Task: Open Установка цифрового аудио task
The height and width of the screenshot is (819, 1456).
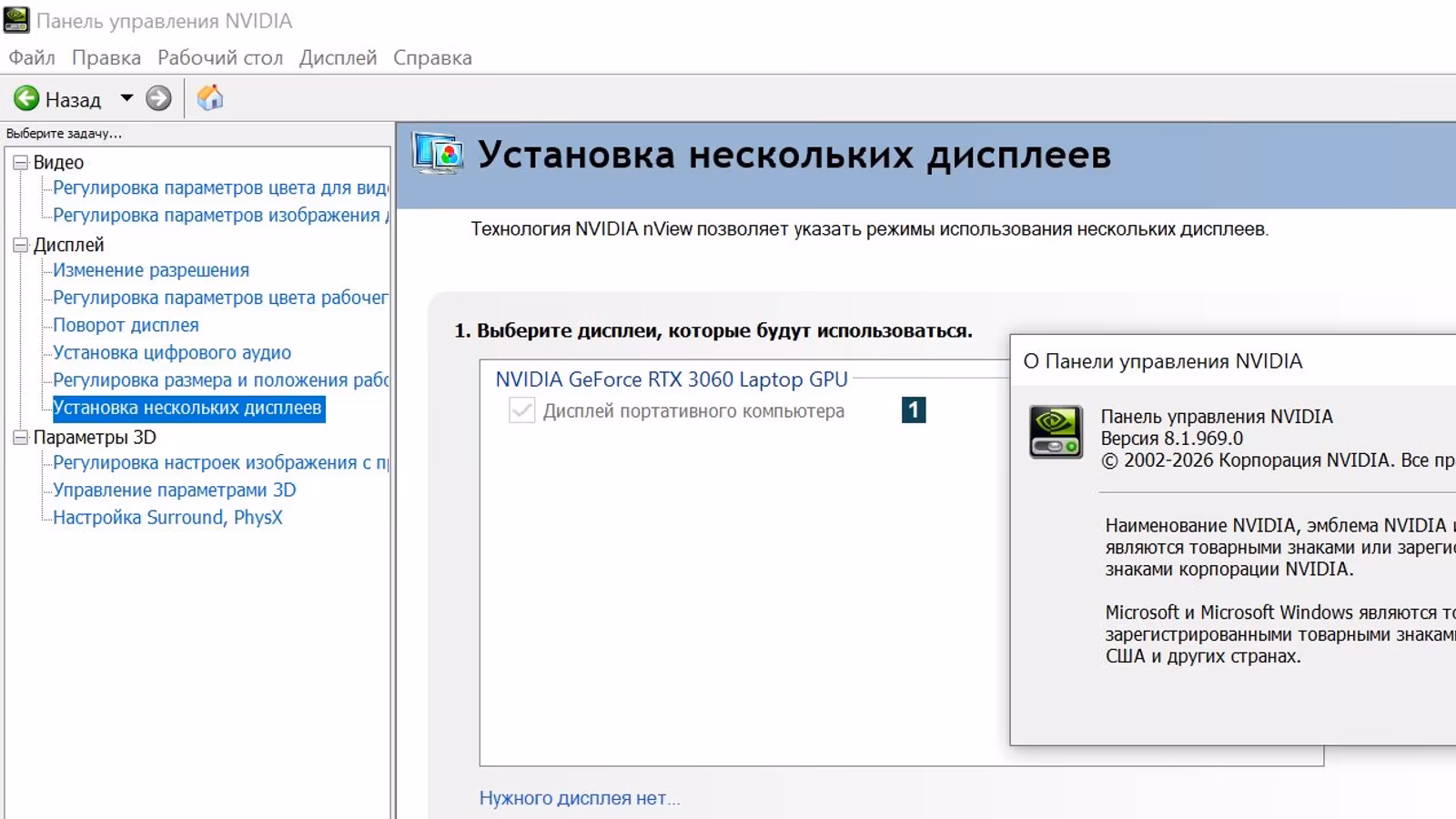Action: [x=172, y=352]
